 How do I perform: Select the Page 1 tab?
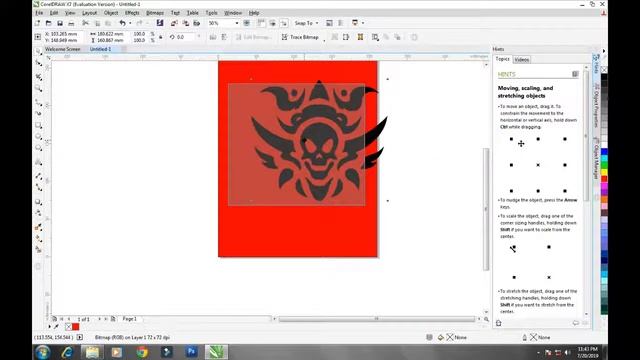point(130,319)
